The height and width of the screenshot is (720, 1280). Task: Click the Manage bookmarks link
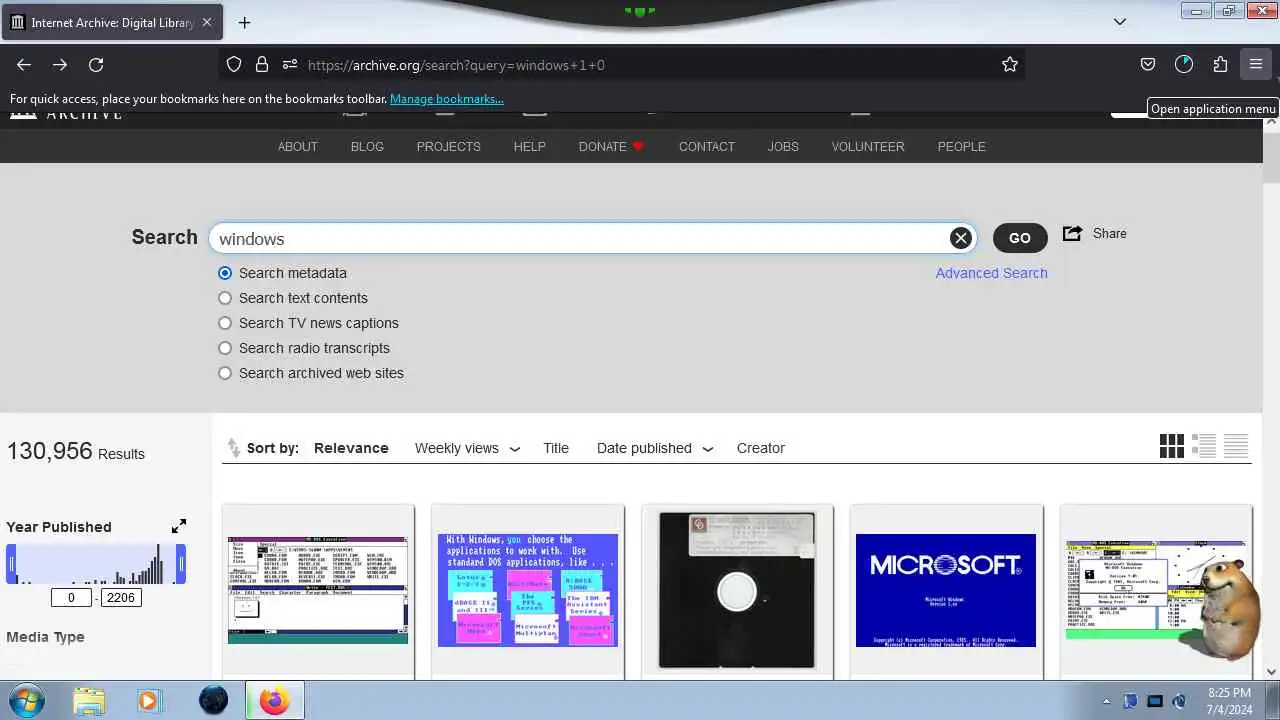click(447, 99)
